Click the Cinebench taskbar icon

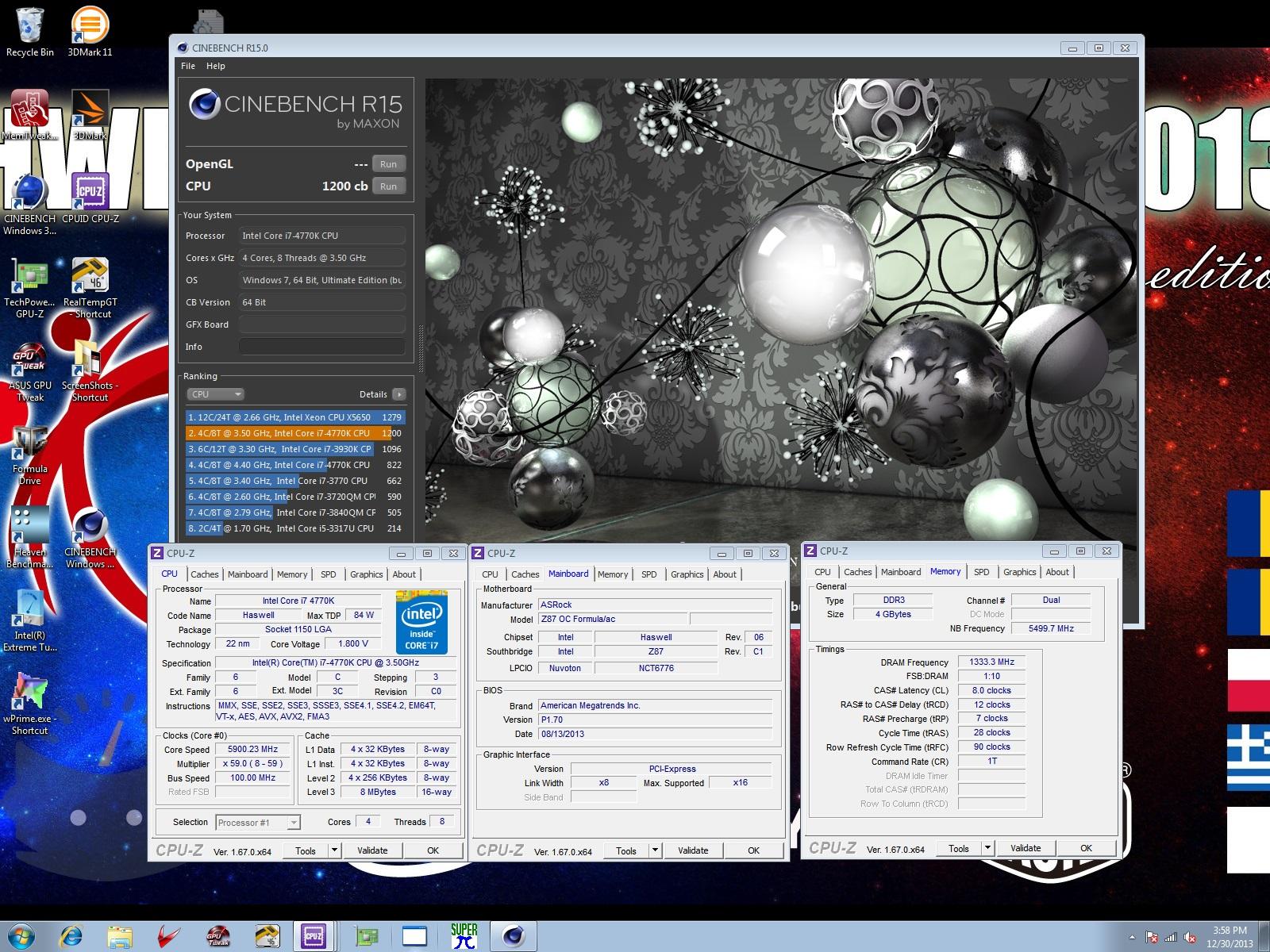512,936
